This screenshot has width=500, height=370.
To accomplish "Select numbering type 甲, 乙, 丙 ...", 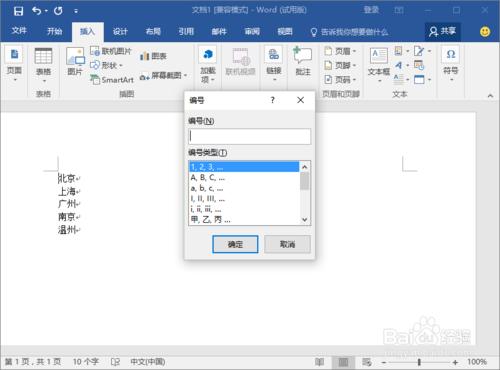I will (244, 220).
